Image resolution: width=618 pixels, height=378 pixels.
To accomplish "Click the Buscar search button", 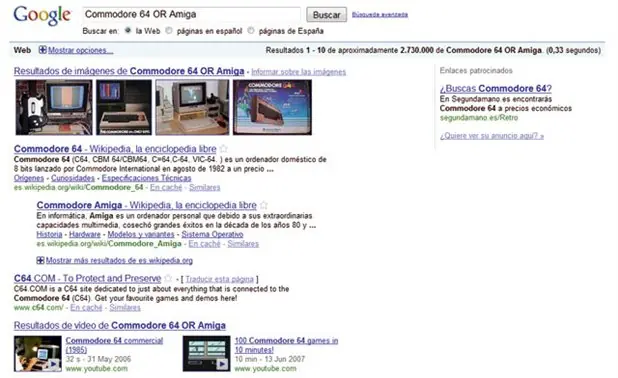I will point(326,15).
